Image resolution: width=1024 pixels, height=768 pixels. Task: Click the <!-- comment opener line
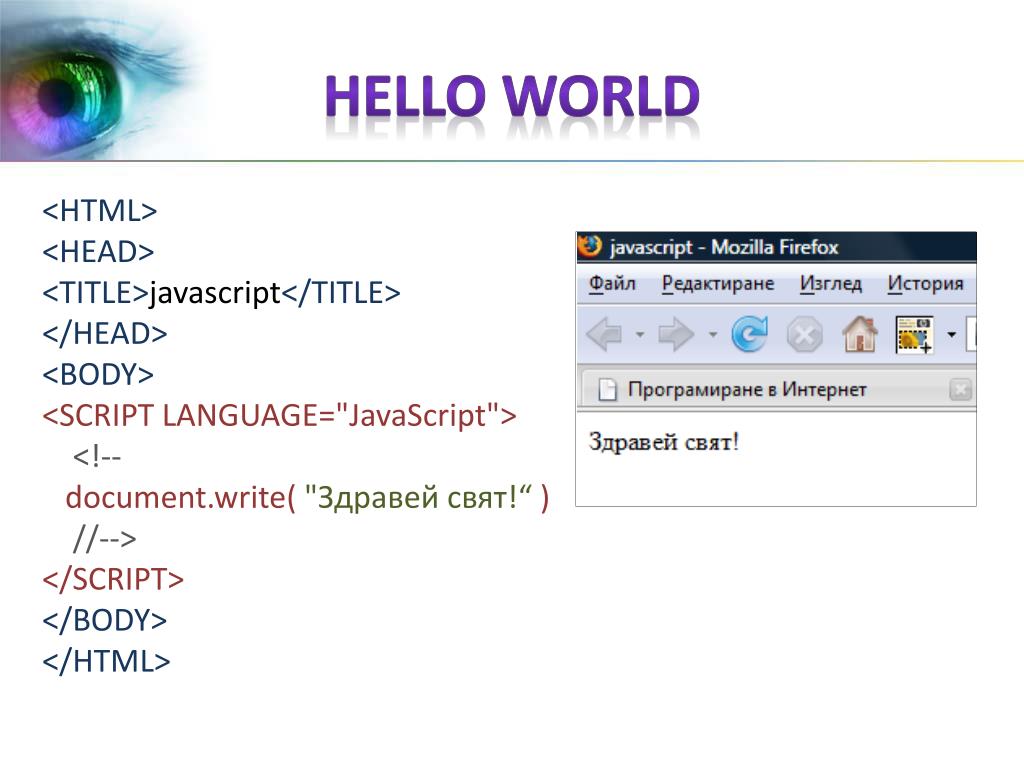(97, 456)
